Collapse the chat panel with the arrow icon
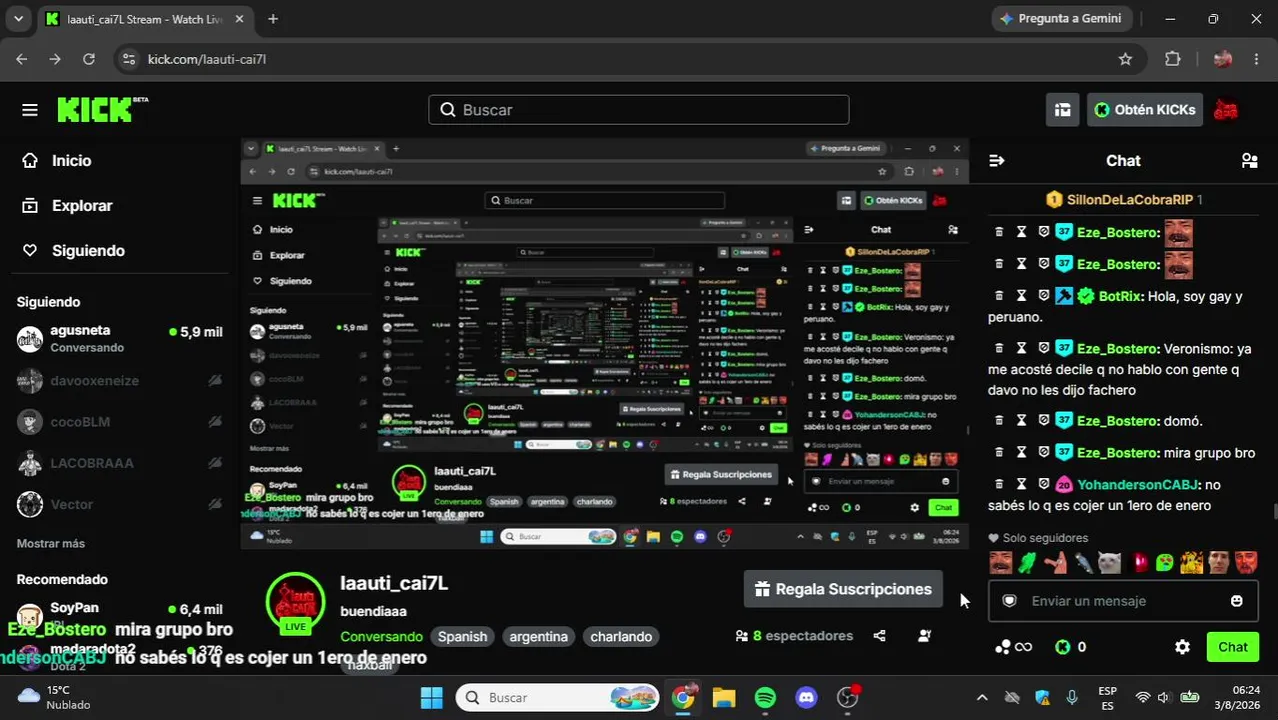 996,161
